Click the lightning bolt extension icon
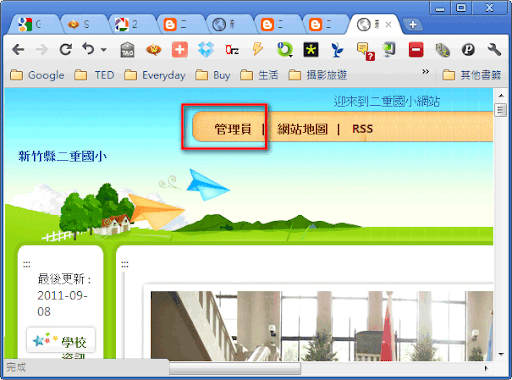Image resolution: width=512 pixels, height=380 pixels. (x=258, y=49)
